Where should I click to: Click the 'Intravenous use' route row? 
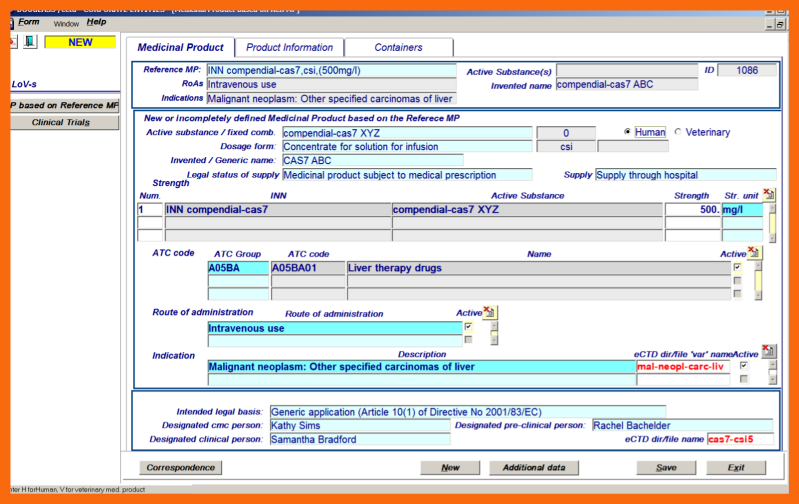point(335,328)
